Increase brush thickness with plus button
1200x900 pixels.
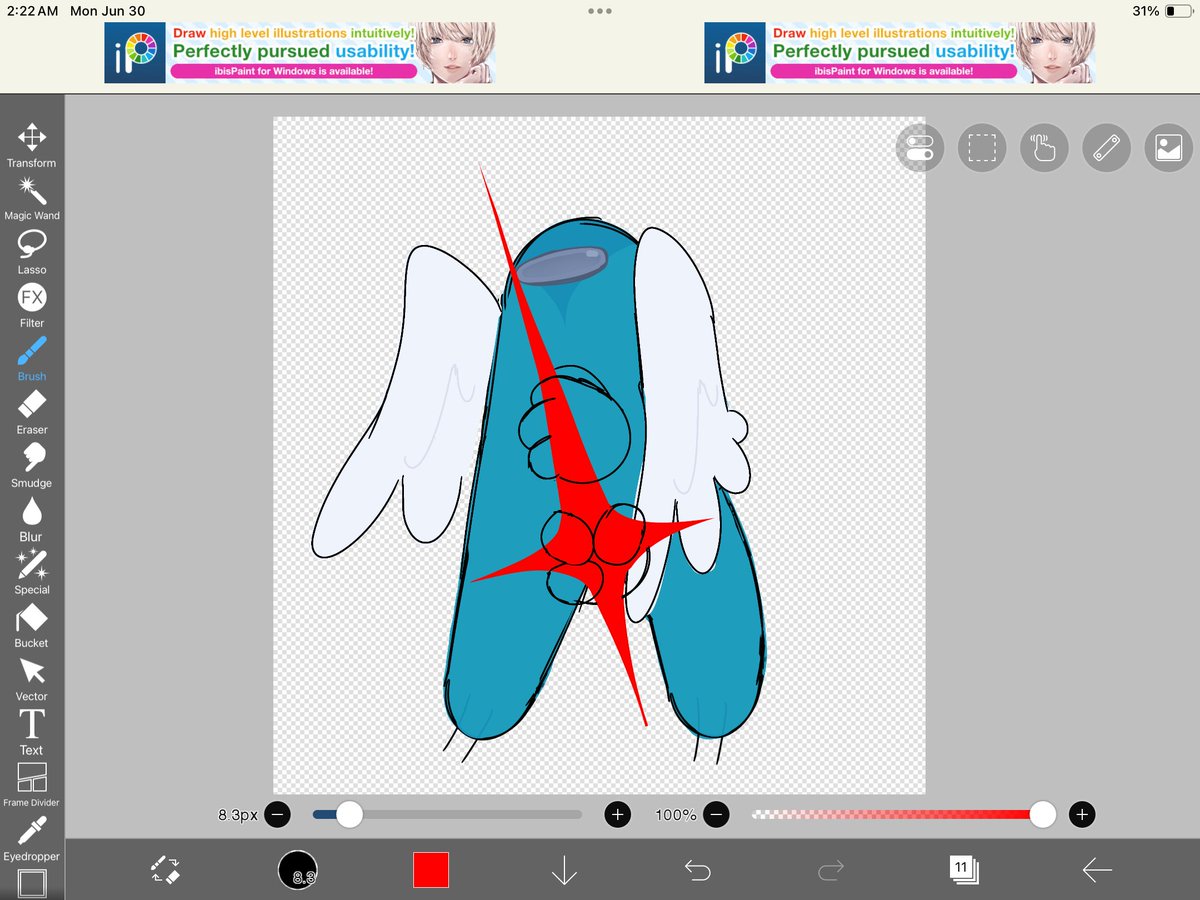618,815
